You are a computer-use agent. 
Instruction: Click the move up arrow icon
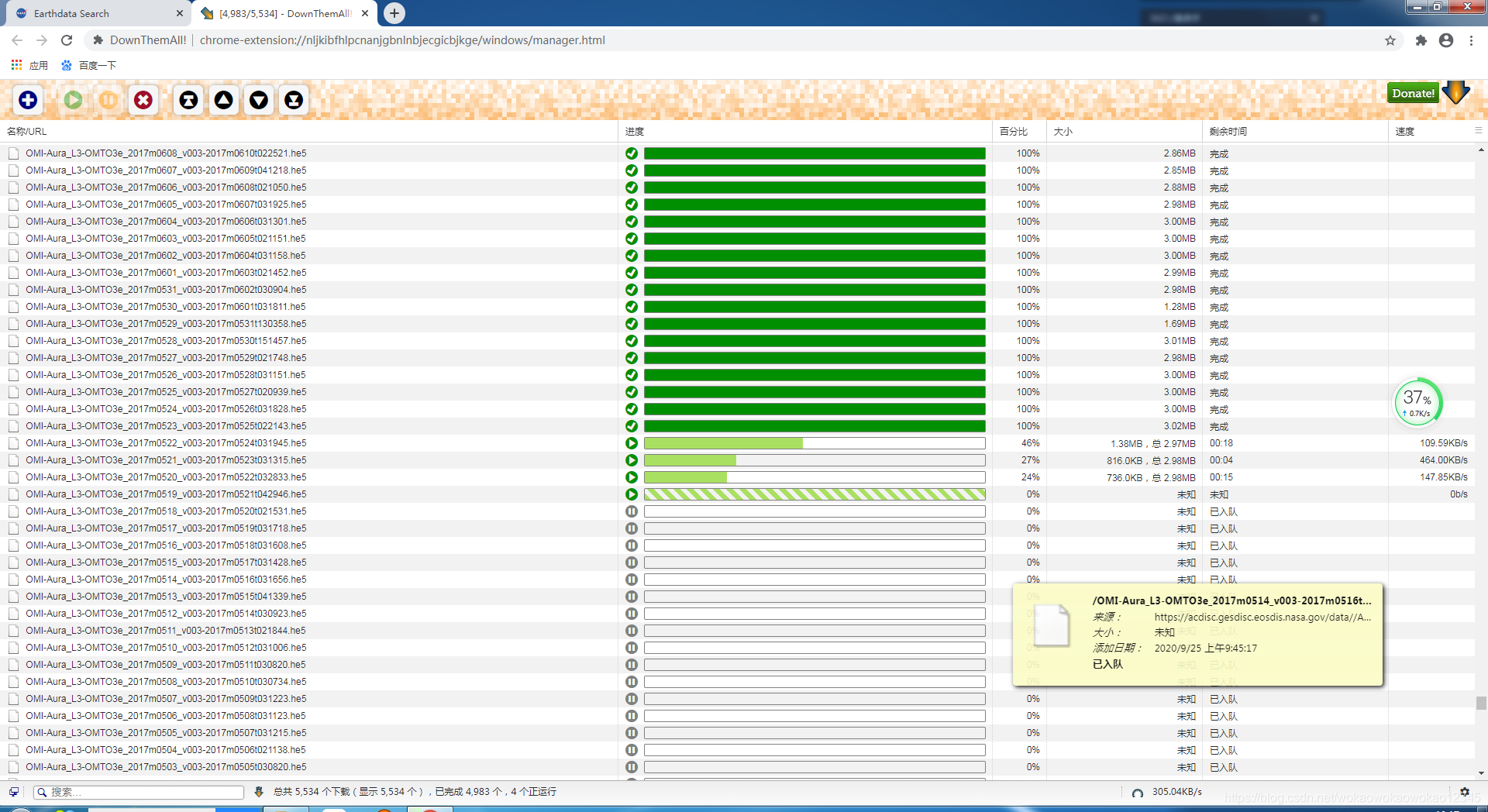224,100
